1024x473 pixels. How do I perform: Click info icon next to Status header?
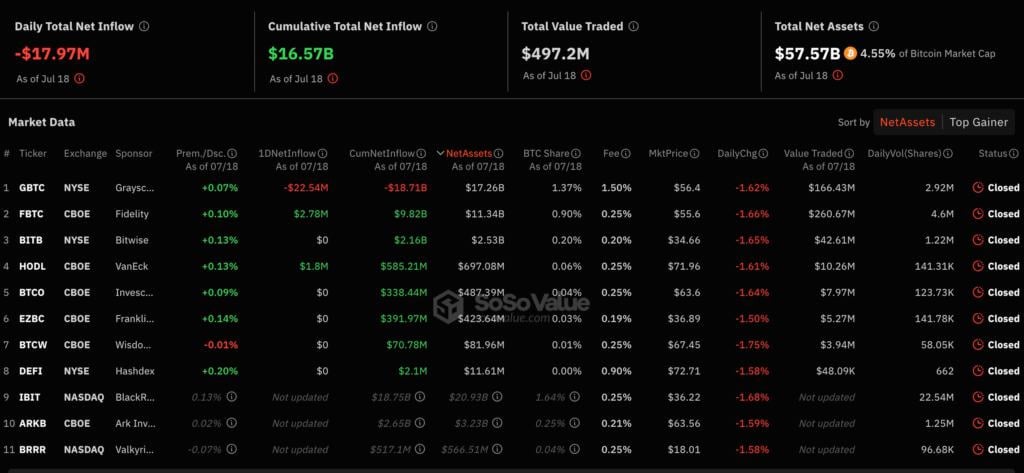(x=1014, y=154)
